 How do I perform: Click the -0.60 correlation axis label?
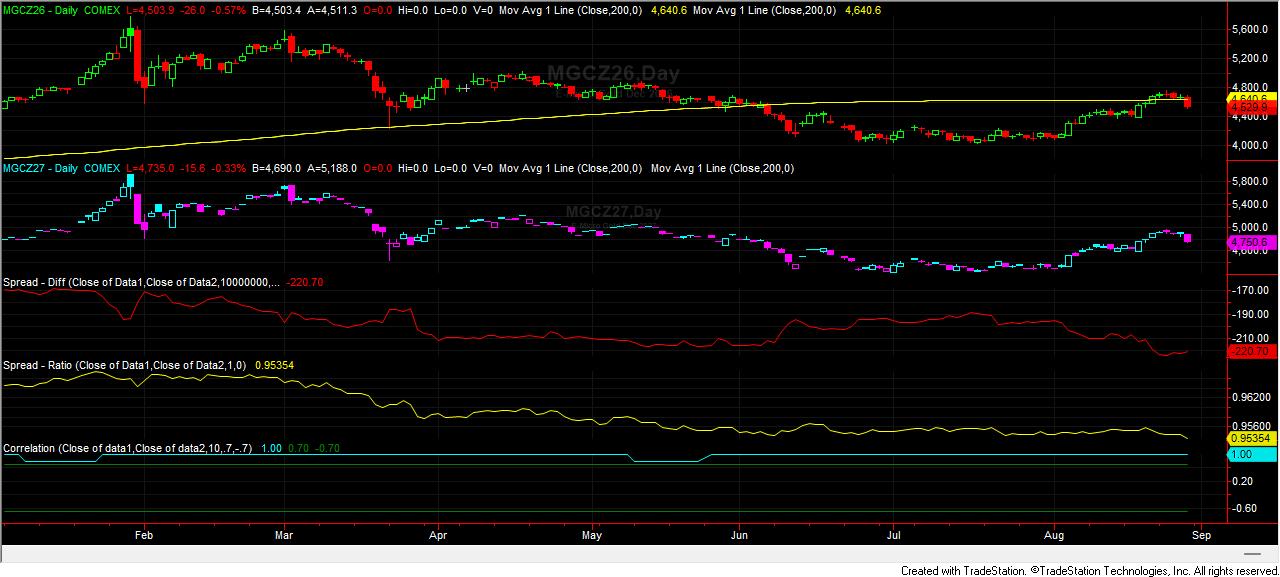coord(1245,508)
